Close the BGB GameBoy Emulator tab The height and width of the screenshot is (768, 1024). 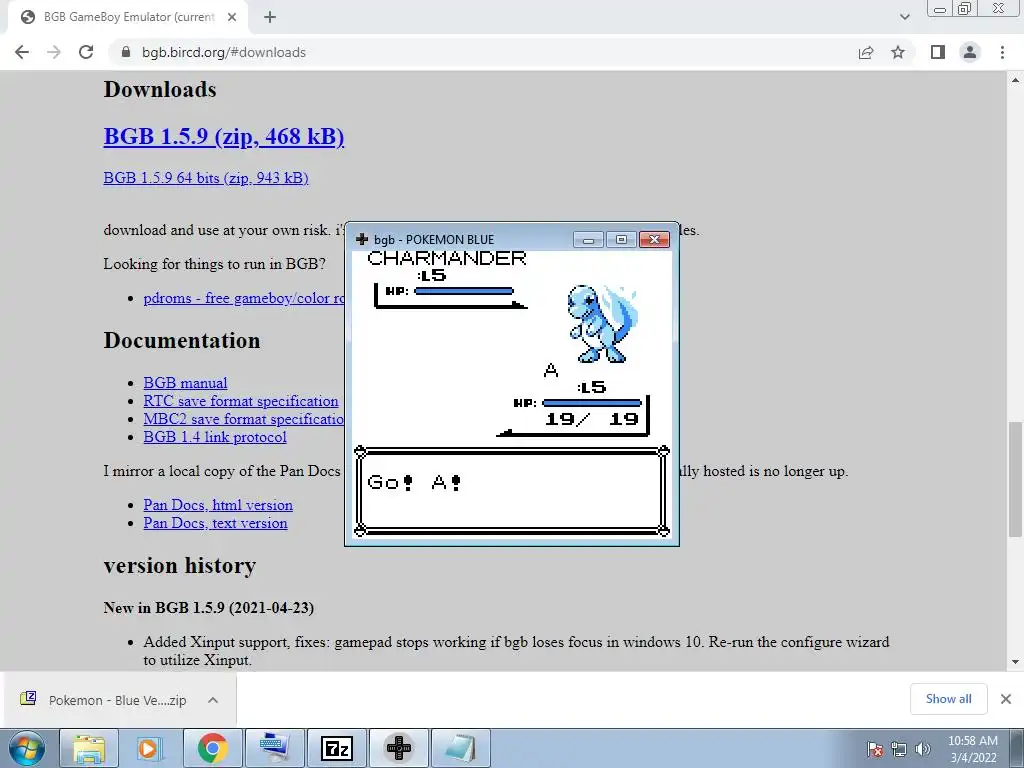click(232, 17)
